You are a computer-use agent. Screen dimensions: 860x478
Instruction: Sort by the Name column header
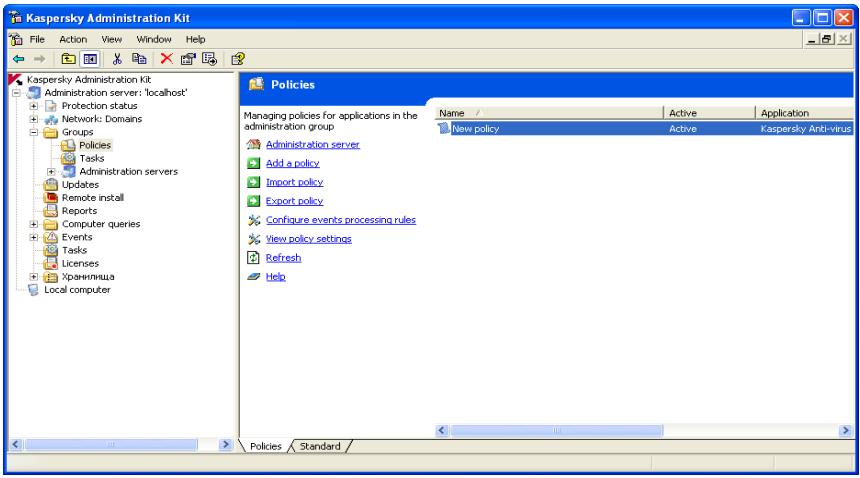(x=549, y=113)
